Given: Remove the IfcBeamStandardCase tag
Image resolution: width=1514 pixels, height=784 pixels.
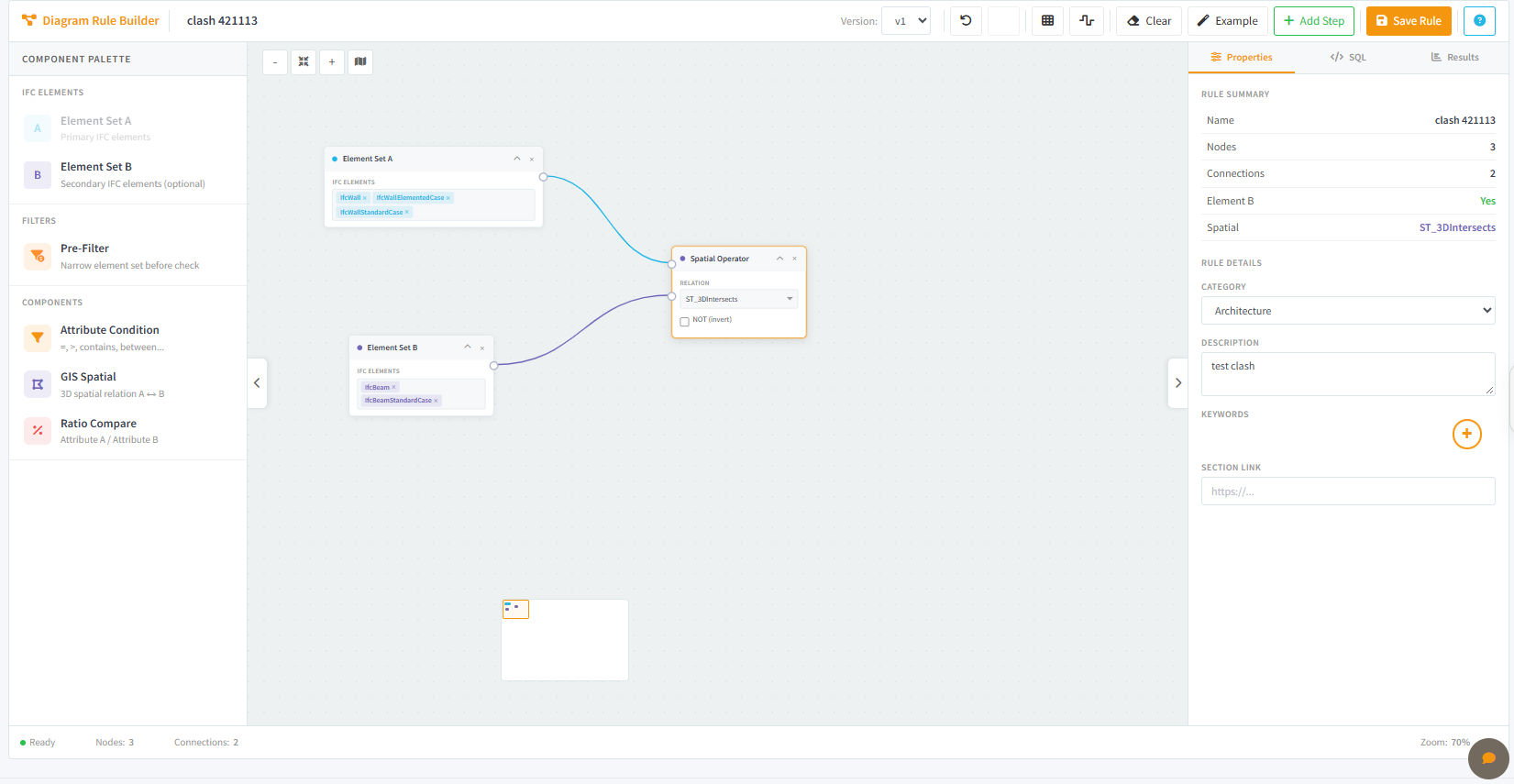Looking at the screenshot, I should click(x=436, y=401).
